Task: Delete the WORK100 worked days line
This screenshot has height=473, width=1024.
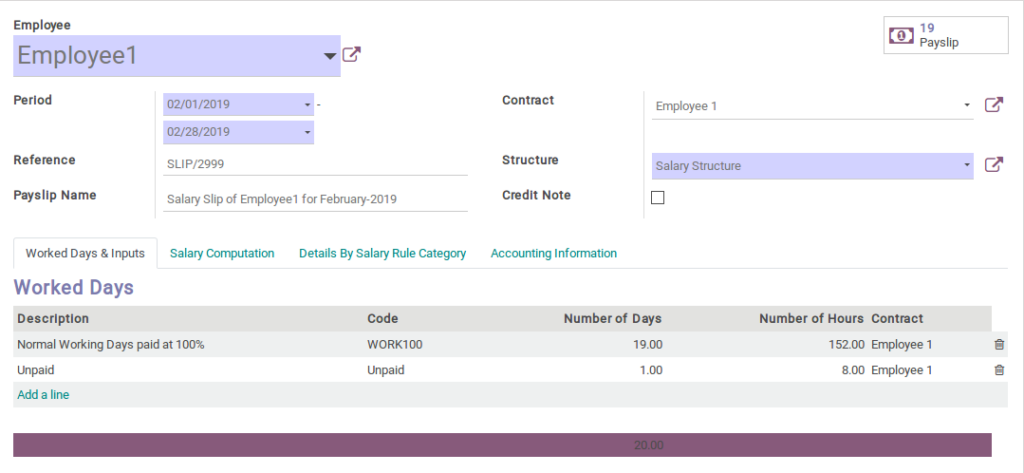Action: point(999,344)
